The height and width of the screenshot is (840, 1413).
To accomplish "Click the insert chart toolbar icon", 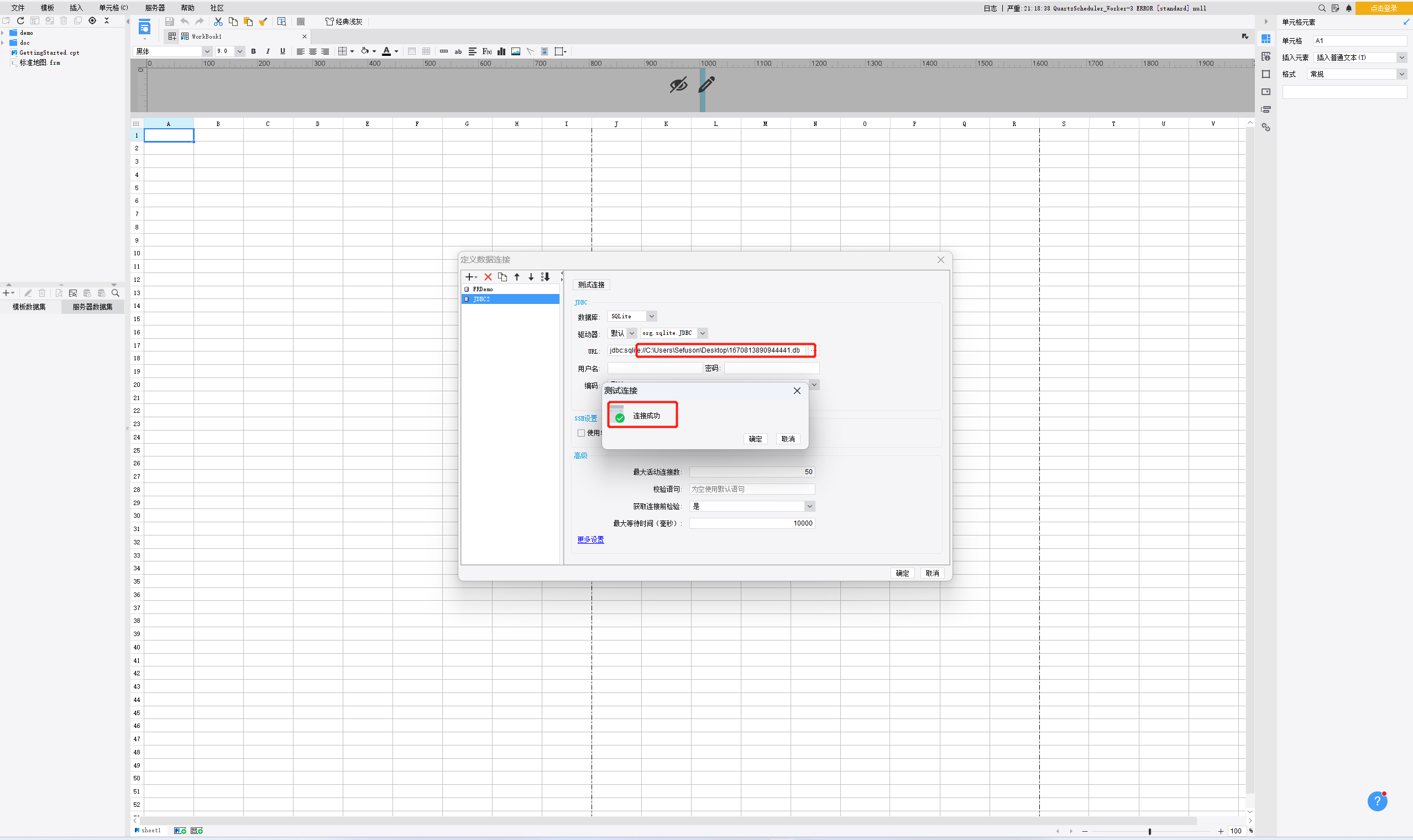I will click(x=501, y=51).
